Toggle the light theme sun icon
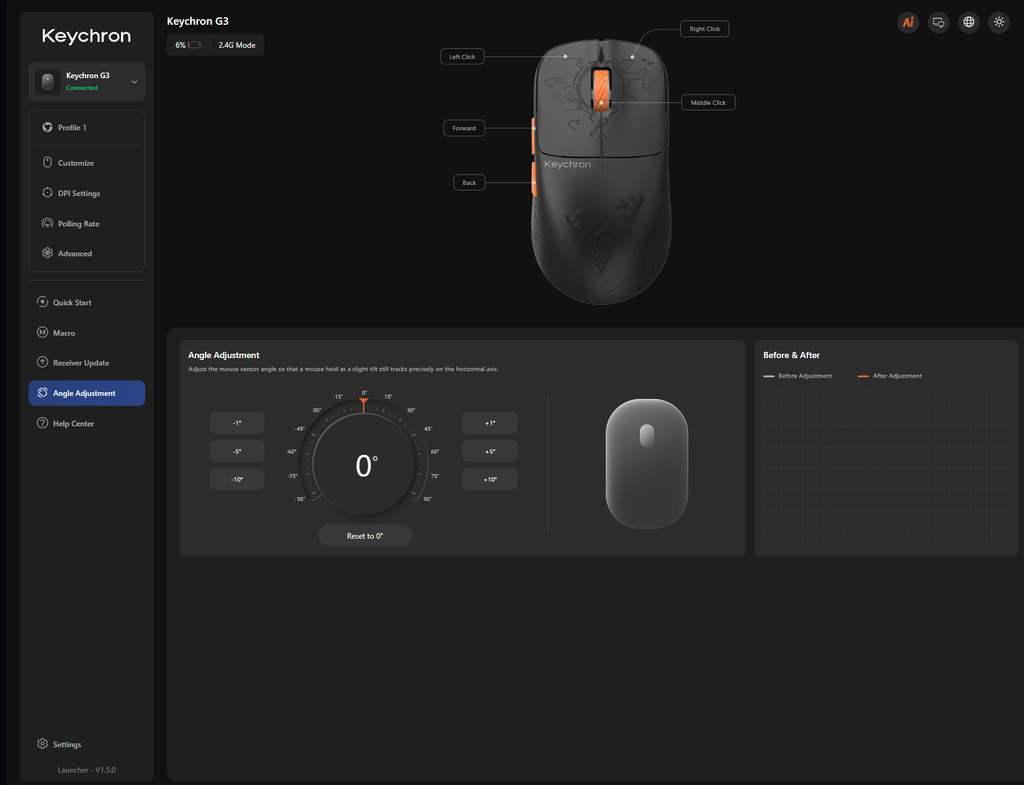The height and width of the screenshot is (785, 1024). 999,22
